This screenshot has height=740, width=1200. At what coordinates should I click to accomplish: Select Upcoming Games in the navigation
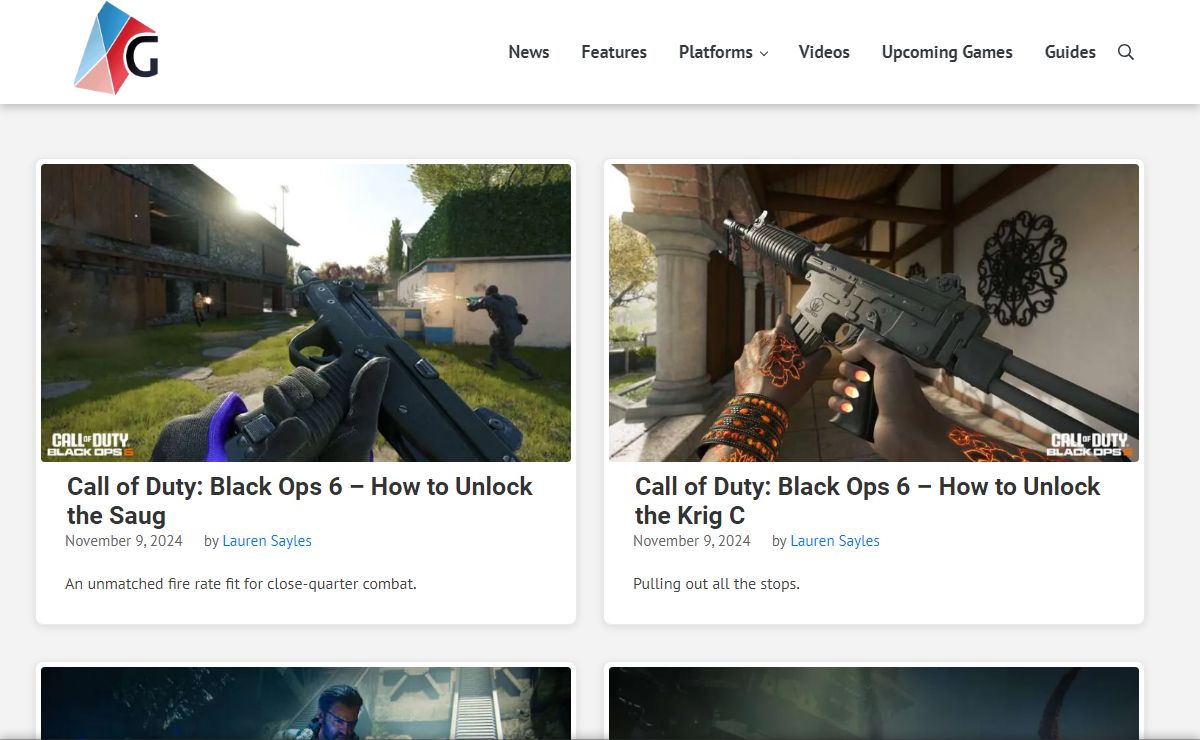947,52
